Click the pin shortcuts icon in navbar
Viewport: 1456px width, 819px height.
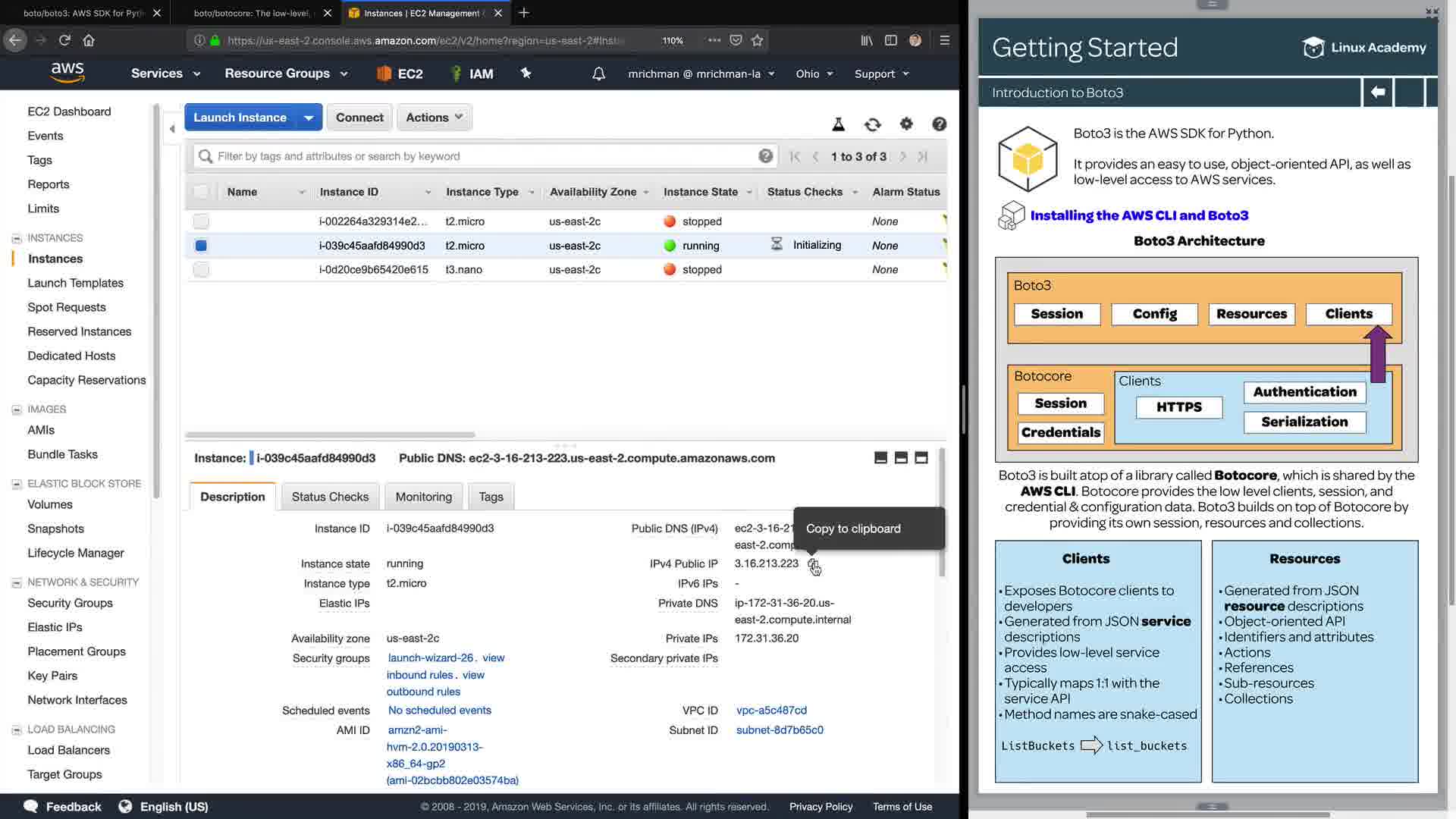tap(526, 73)
